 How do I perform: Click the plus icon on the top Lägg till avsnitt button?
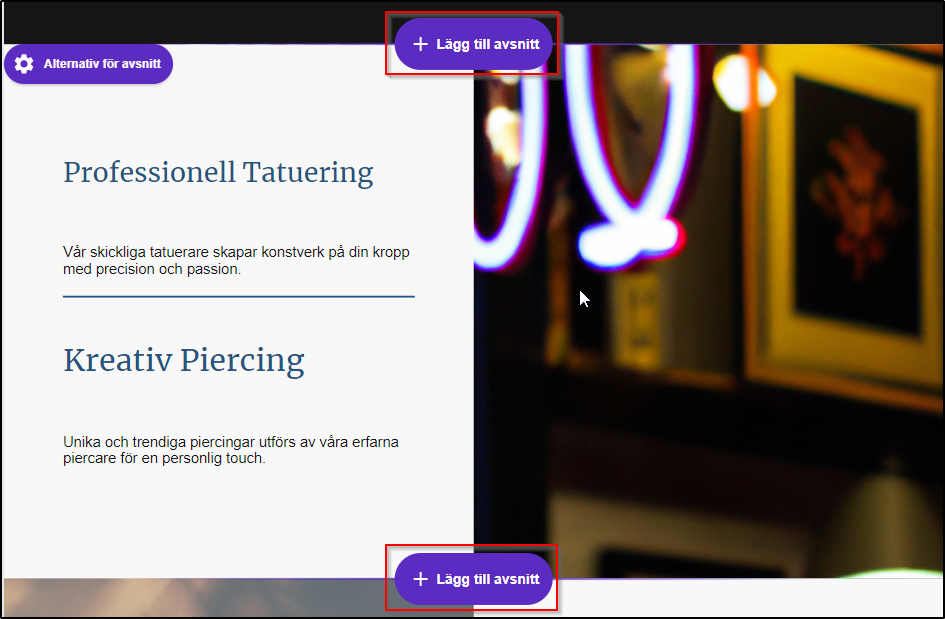tap(420, 44)
